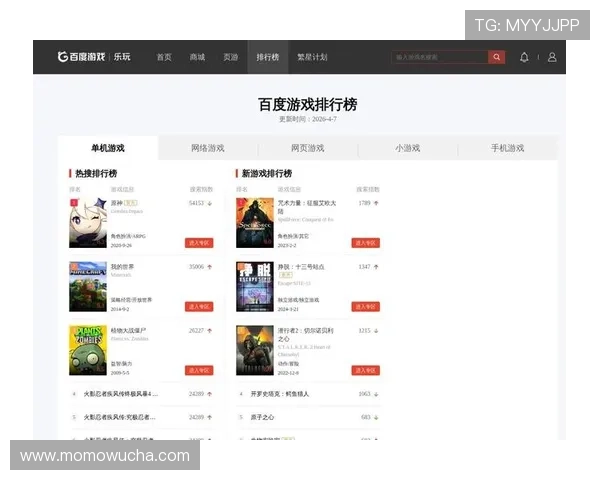Click the search index value 54153
The image size is (600, 480).
tap(197, 203)
